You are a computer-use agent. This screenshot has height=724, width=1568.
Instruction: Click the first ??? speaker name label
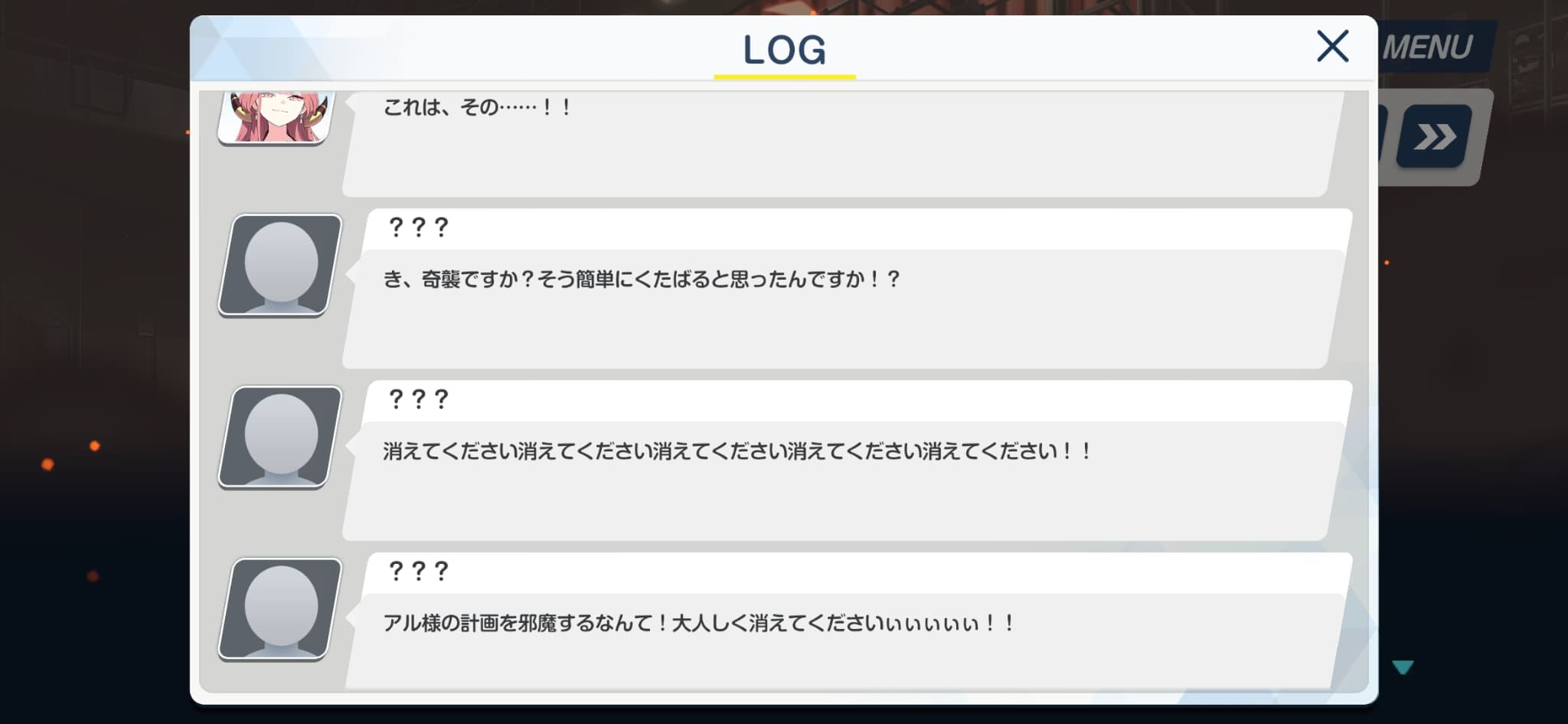418,228
